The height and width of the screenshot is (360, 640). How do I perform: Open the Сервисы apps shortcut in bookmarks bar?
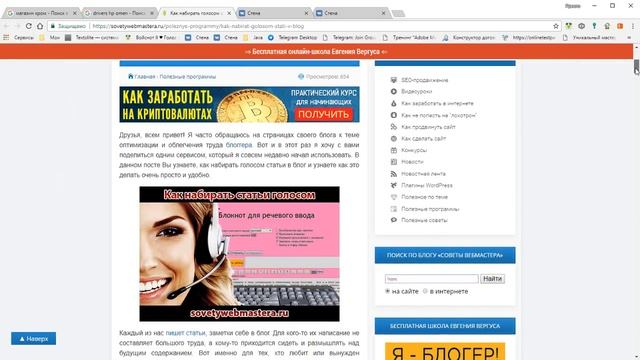click(x=19, y=38)
